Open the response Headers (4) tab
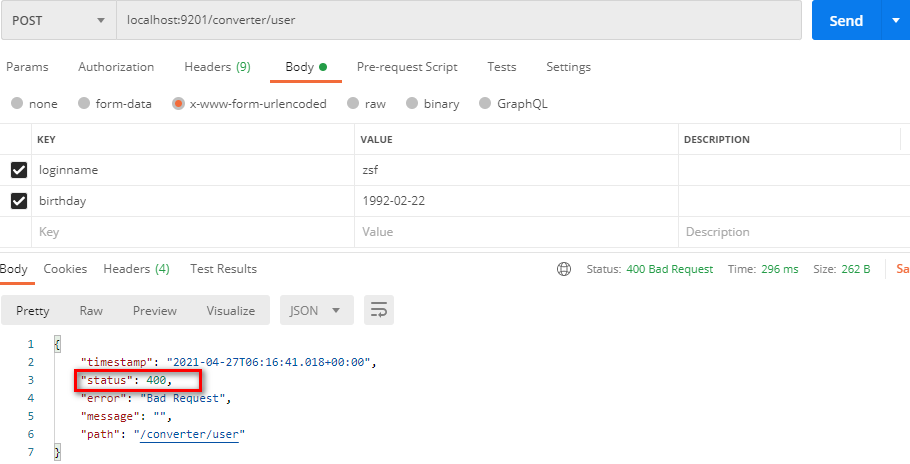This screenshot has height=464, width=910. point(136,269)
